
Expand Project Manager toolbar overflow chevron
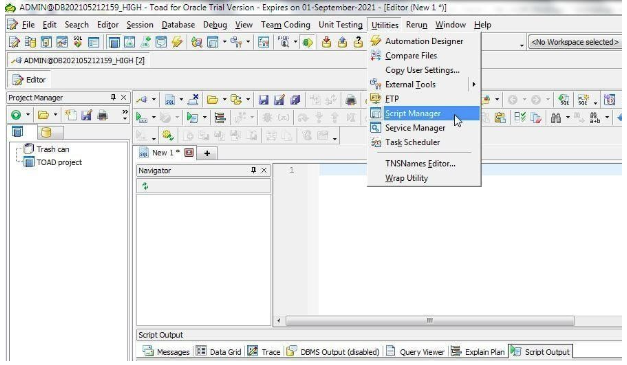pos(125,115)
